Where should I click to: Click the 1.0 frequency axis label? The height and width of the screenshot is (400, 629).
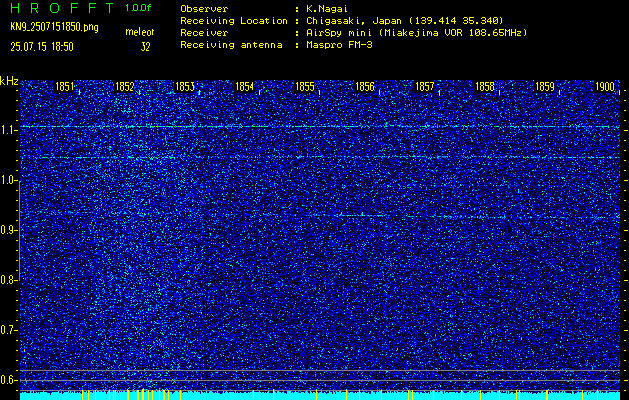[x=7, y=181]
